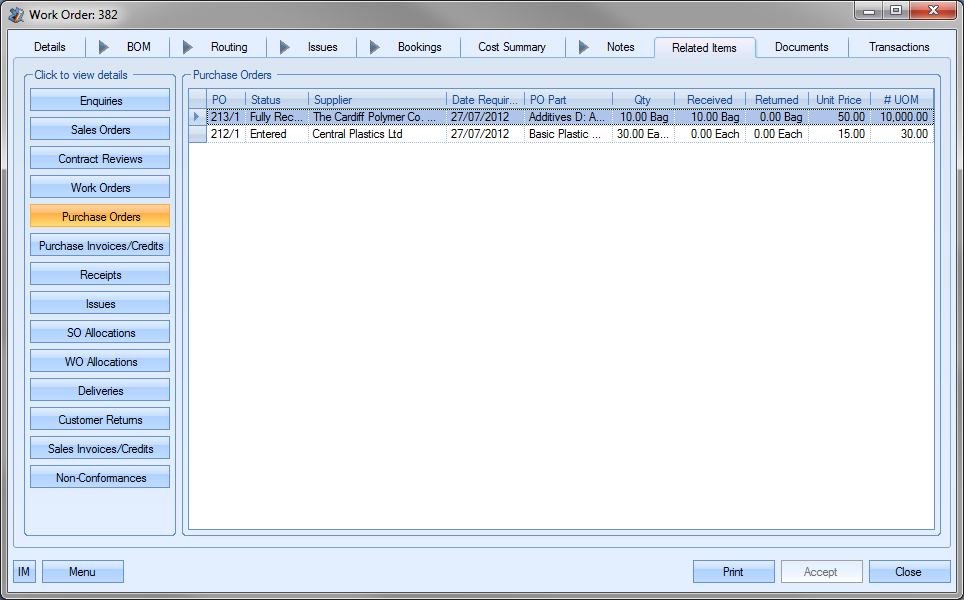This screenshot has width=964, height=600.
Task: View Non-Conformances items
Action: click(100, 478)
